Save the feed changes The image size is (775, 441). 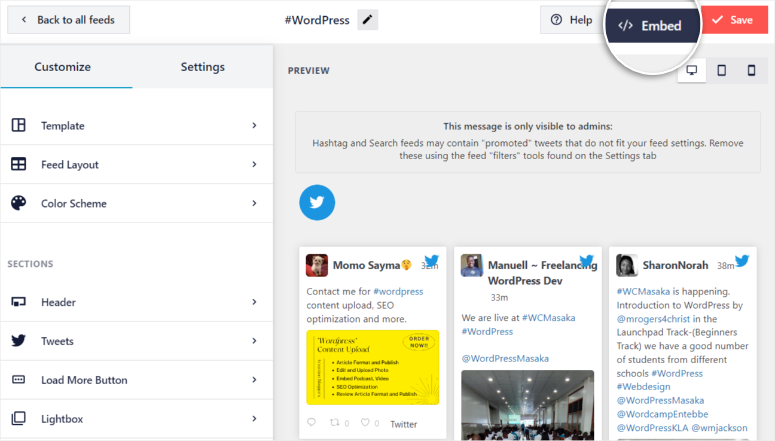coord(734,20)
